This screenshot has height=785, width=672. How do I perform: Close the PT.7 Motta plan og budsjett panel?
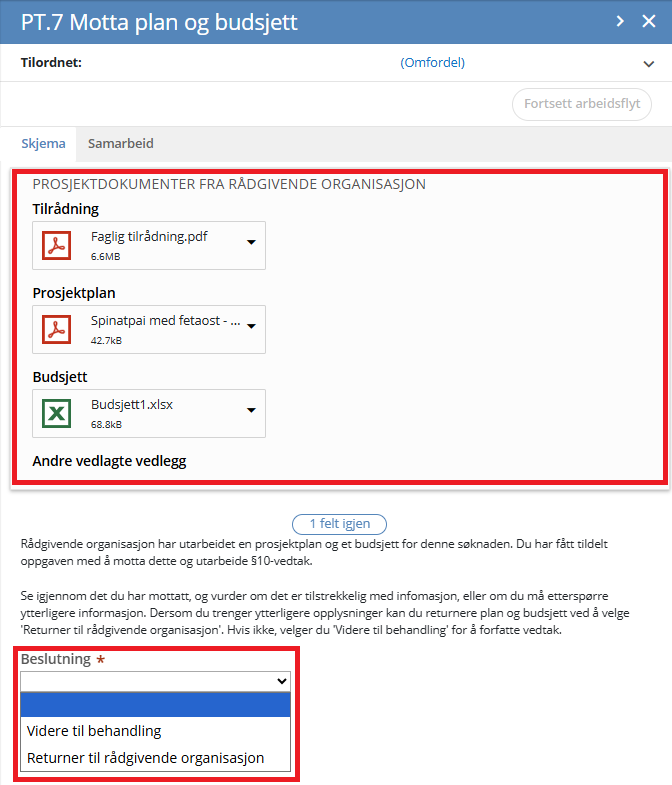coord(649,21)
